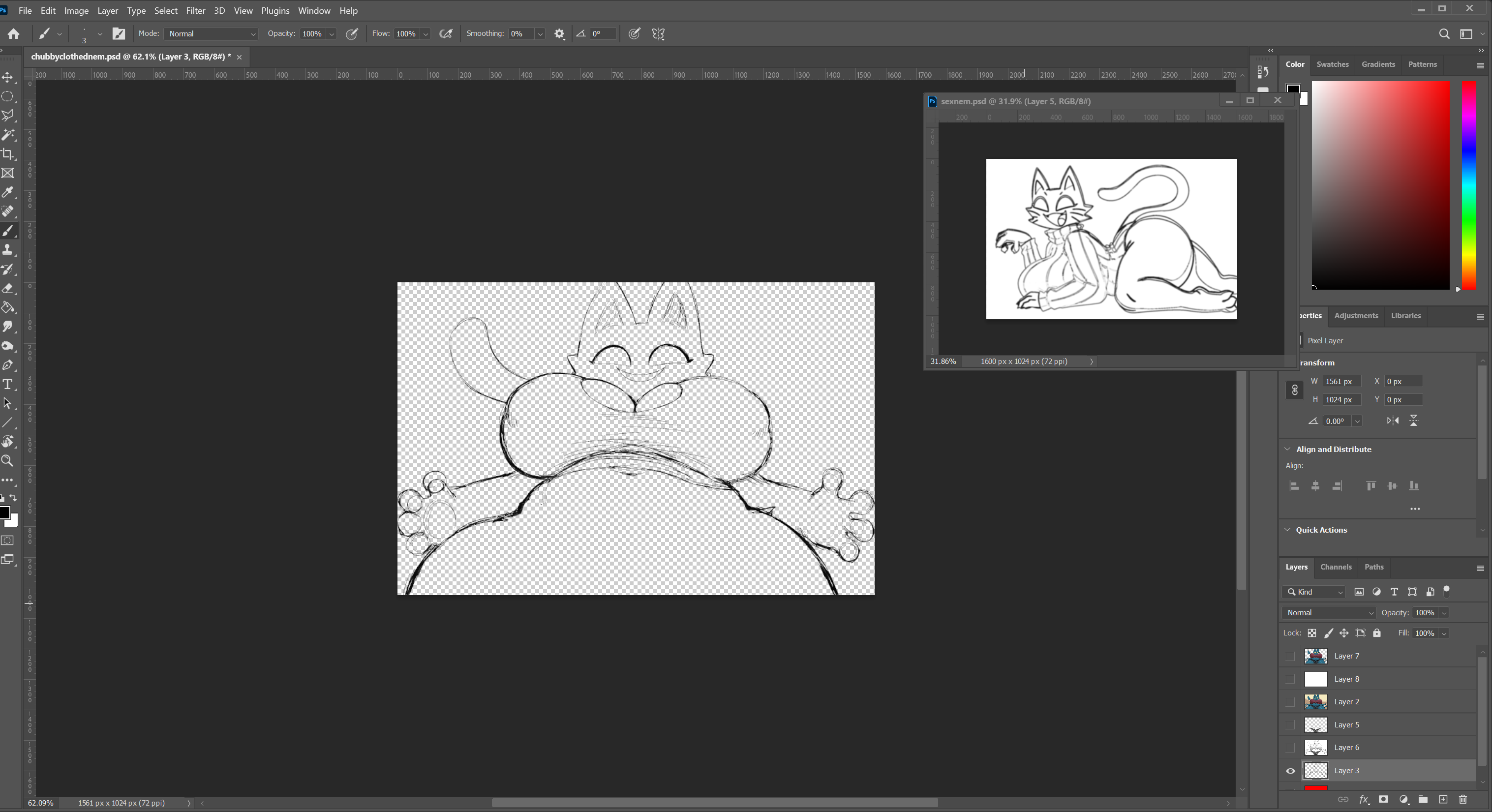Select the Zoom tool
This screenshot has width=1492, height=812.
point(8,461)
